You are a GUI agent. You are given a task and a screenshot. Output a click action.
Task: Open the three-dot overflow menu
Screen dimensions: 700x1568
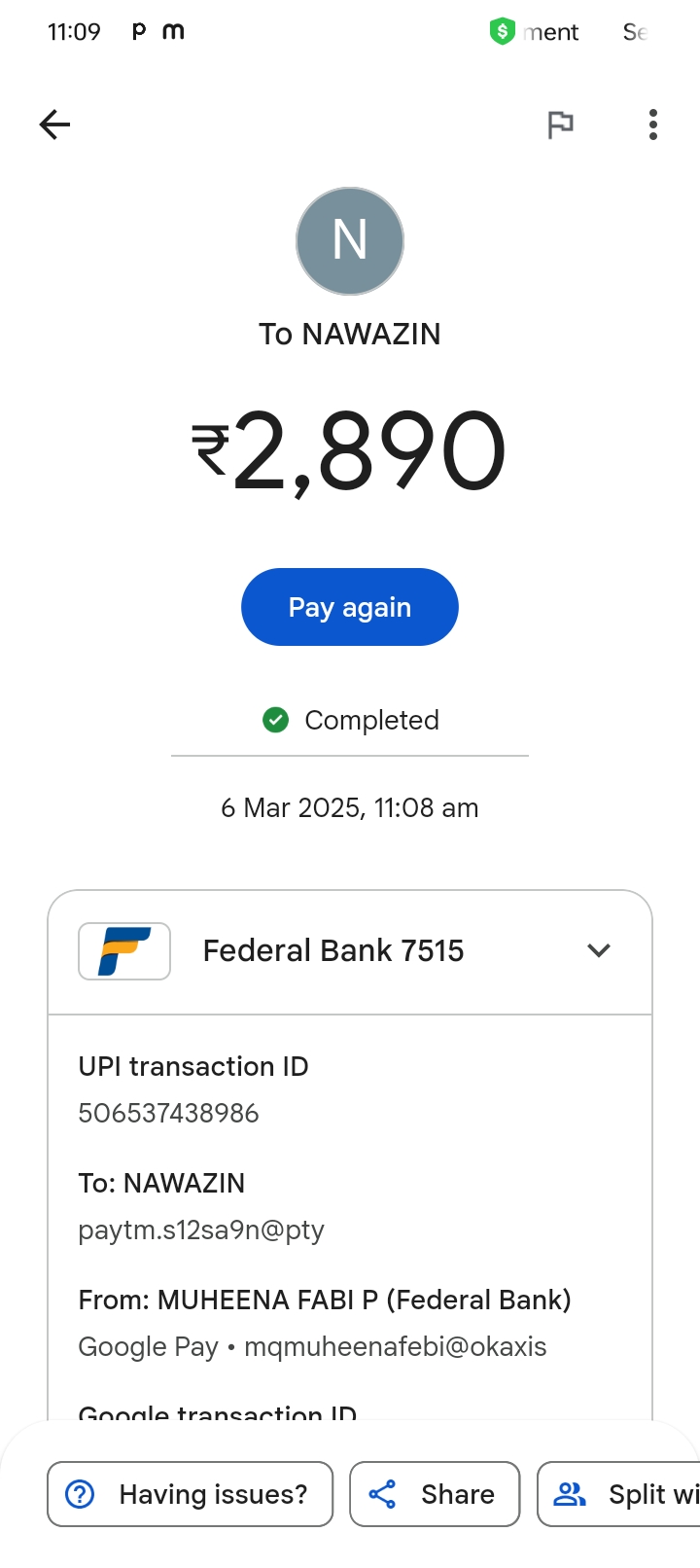(x=653, y=125)
